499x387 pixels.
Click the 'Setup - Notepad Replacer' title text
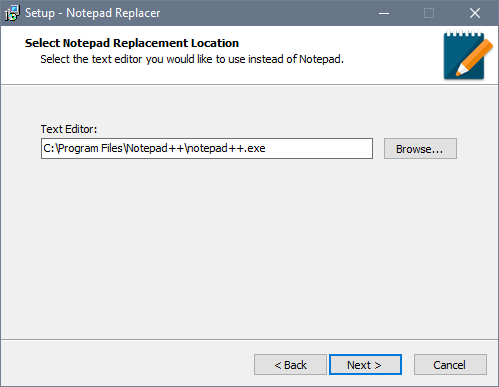93,13
